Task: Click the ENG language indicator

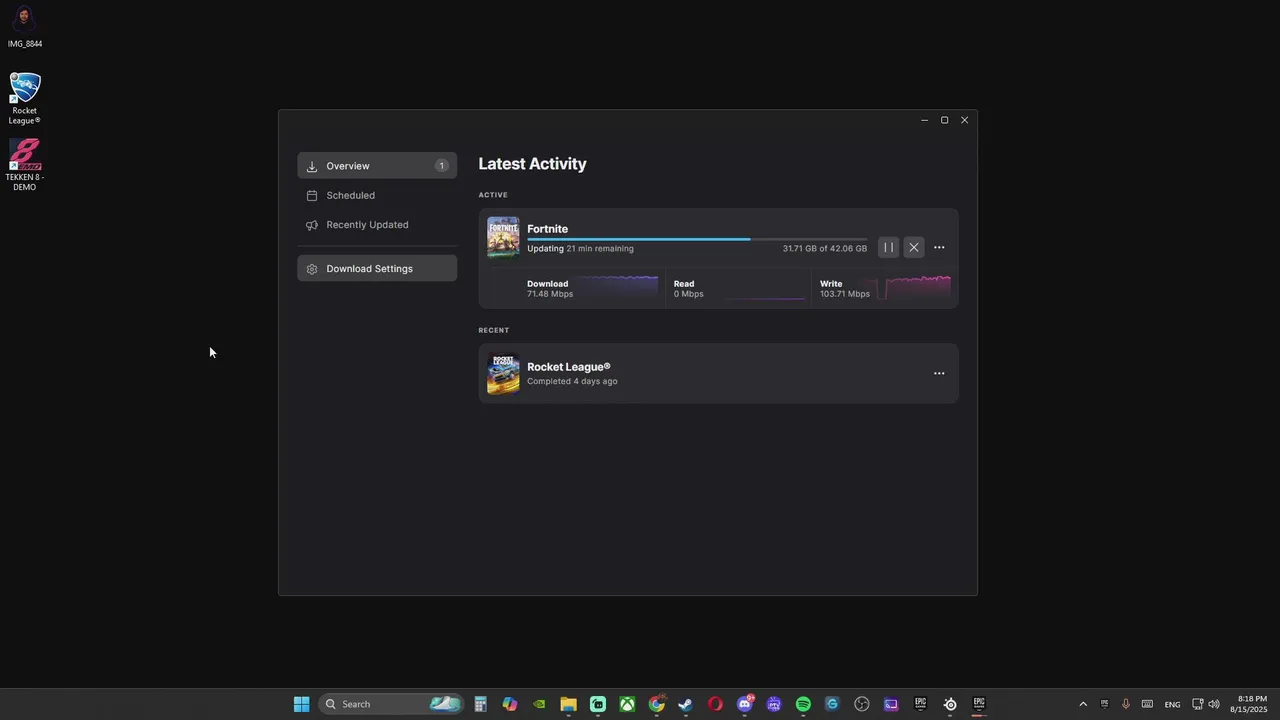Action: 1172,705
